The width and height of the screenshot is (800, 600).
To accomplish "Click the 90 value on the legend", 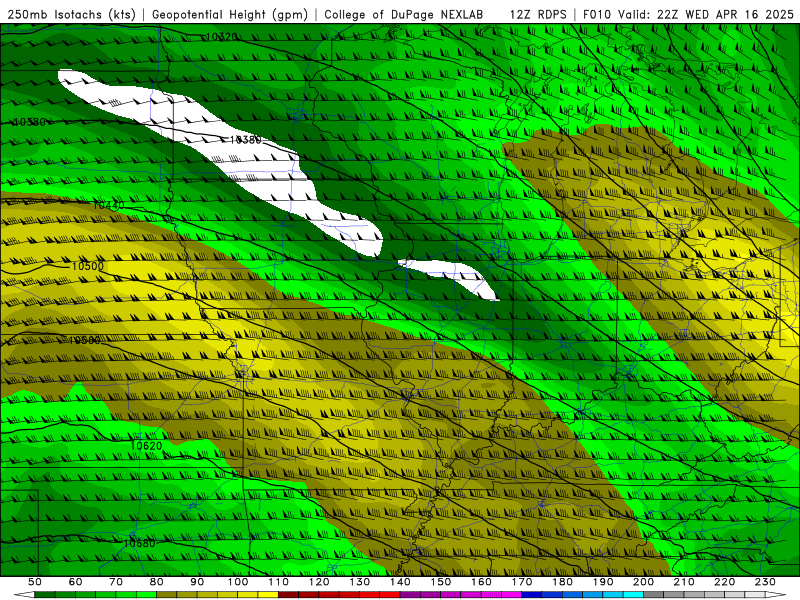I will 197,582.
